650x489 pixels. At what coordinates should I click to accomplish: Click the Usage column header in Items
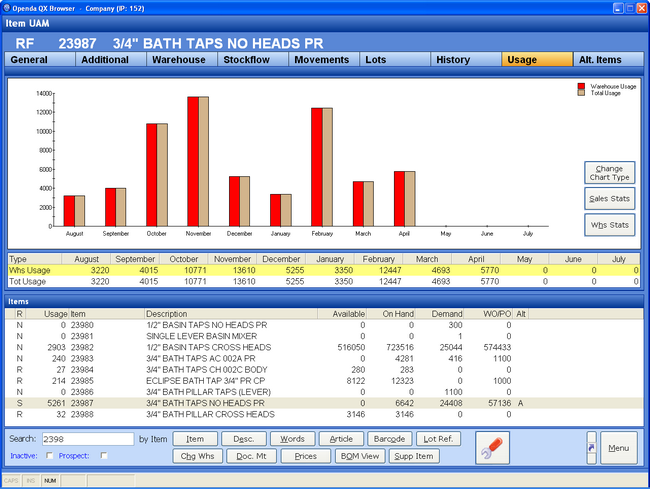pos(47,314)
